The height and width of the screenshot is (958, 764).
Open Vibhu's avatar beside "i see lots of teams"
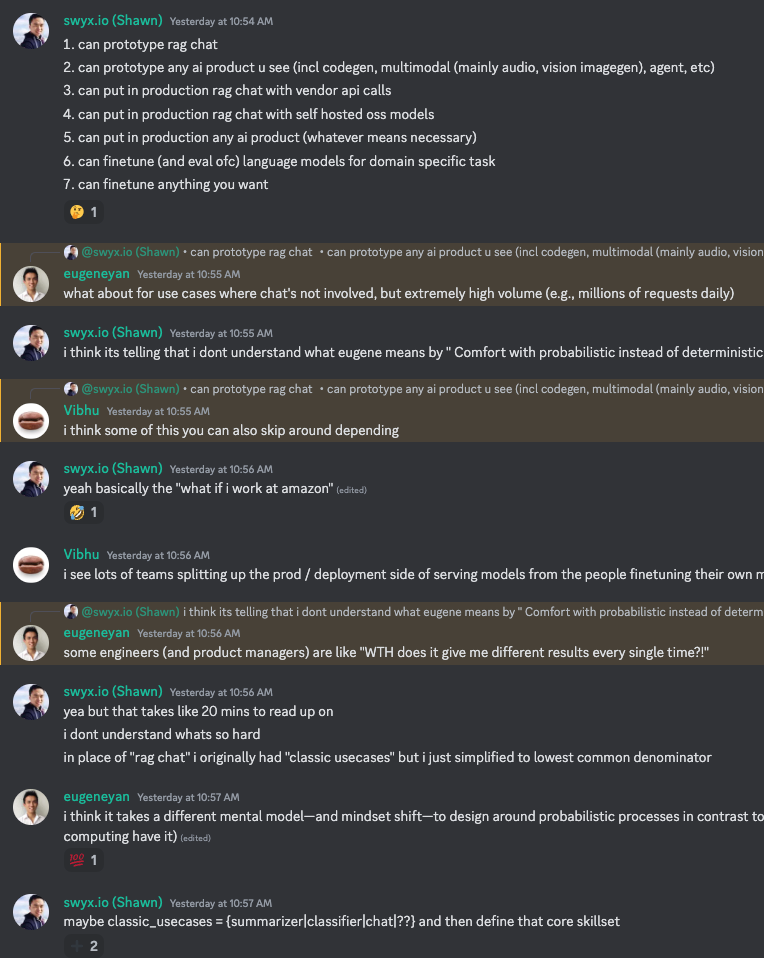(x=31, y=565)
